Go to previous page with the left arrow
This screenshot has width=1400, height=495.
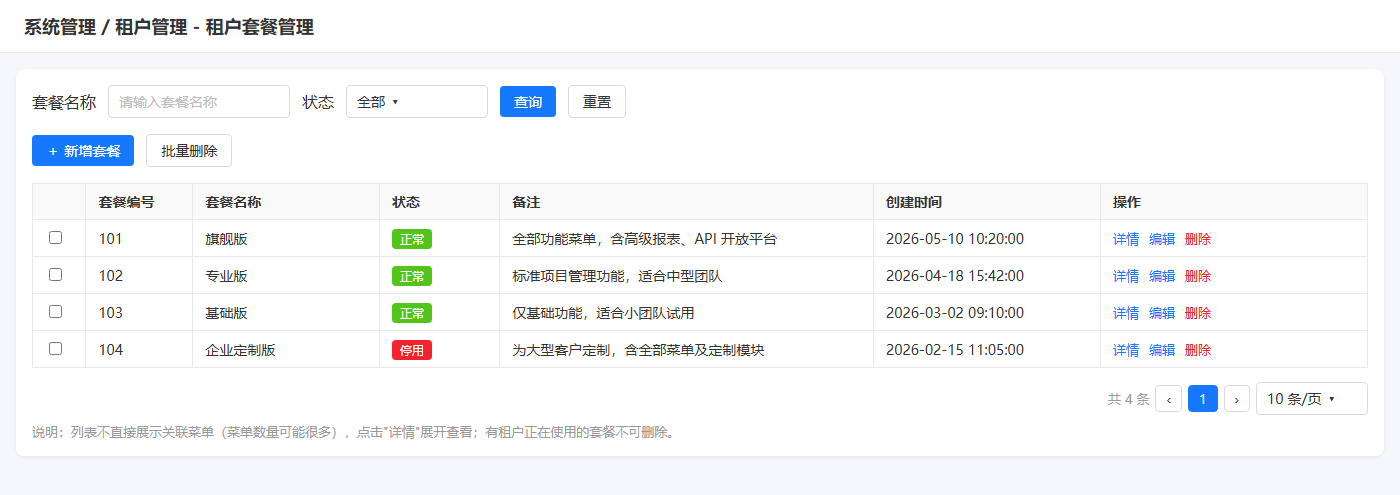[x=1168, y=399]
